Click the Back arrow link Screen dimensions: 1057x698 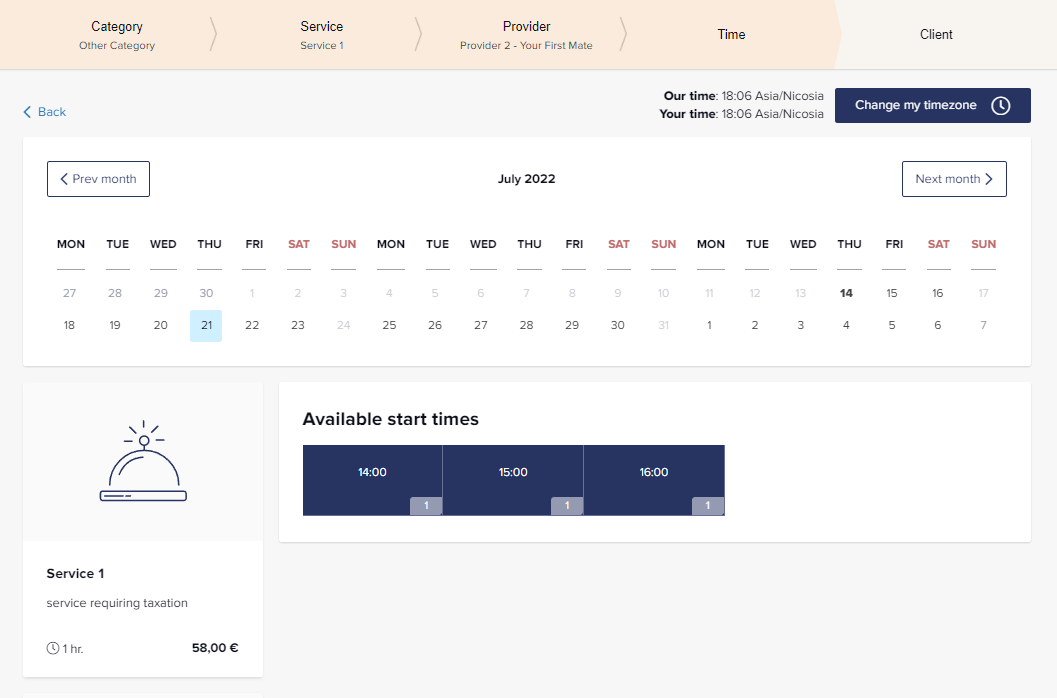point(45,112)
